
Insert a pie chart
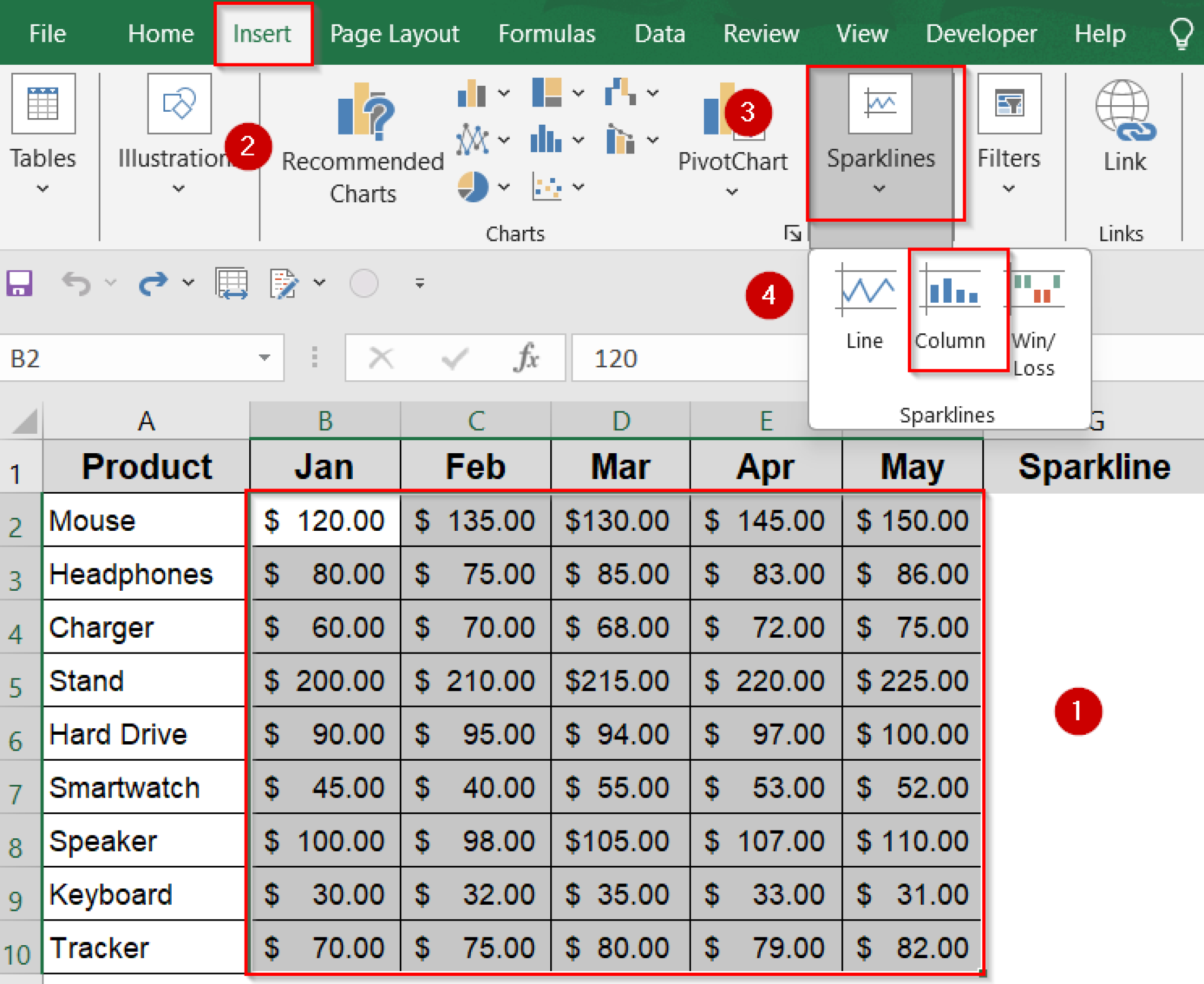coord(474,187)
